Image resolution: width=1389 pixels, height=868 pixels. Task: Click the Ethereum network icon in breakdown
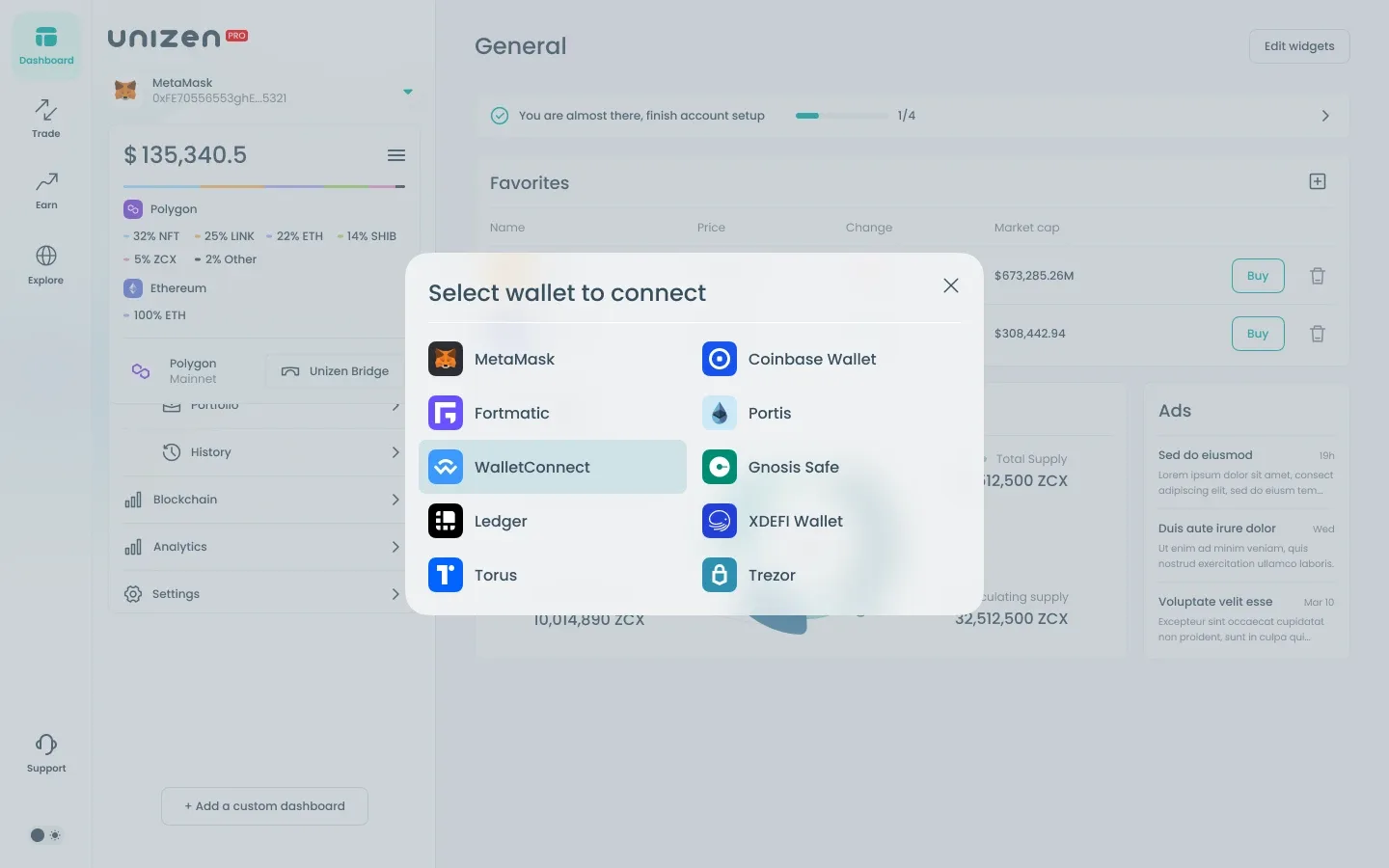(x=133, y=288)
